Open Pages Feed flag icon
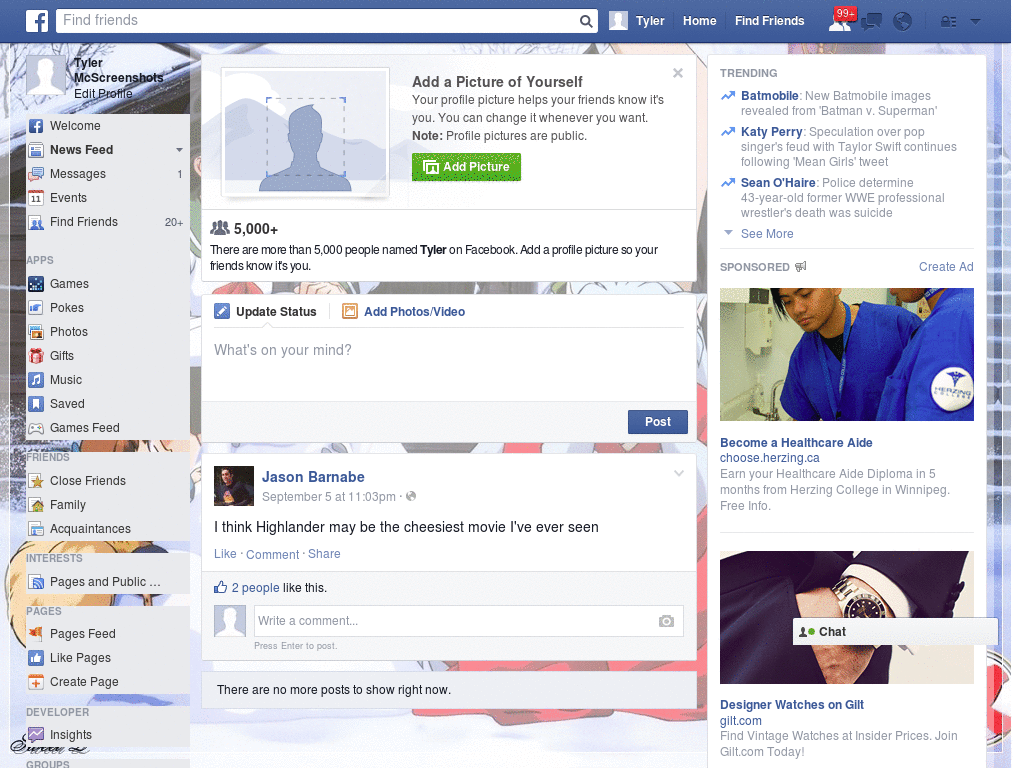1024x768 pixels. pos(37,633)
